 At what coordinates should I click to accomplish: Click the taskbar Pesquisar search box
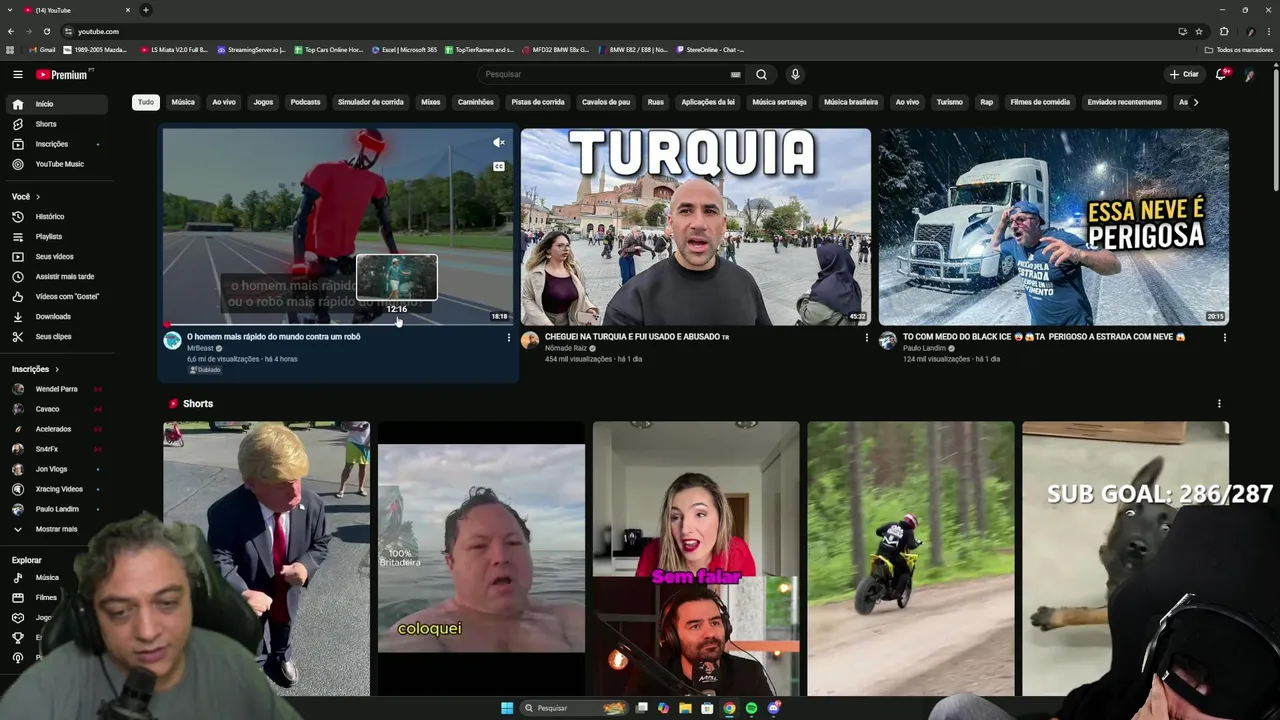point(576,708)
